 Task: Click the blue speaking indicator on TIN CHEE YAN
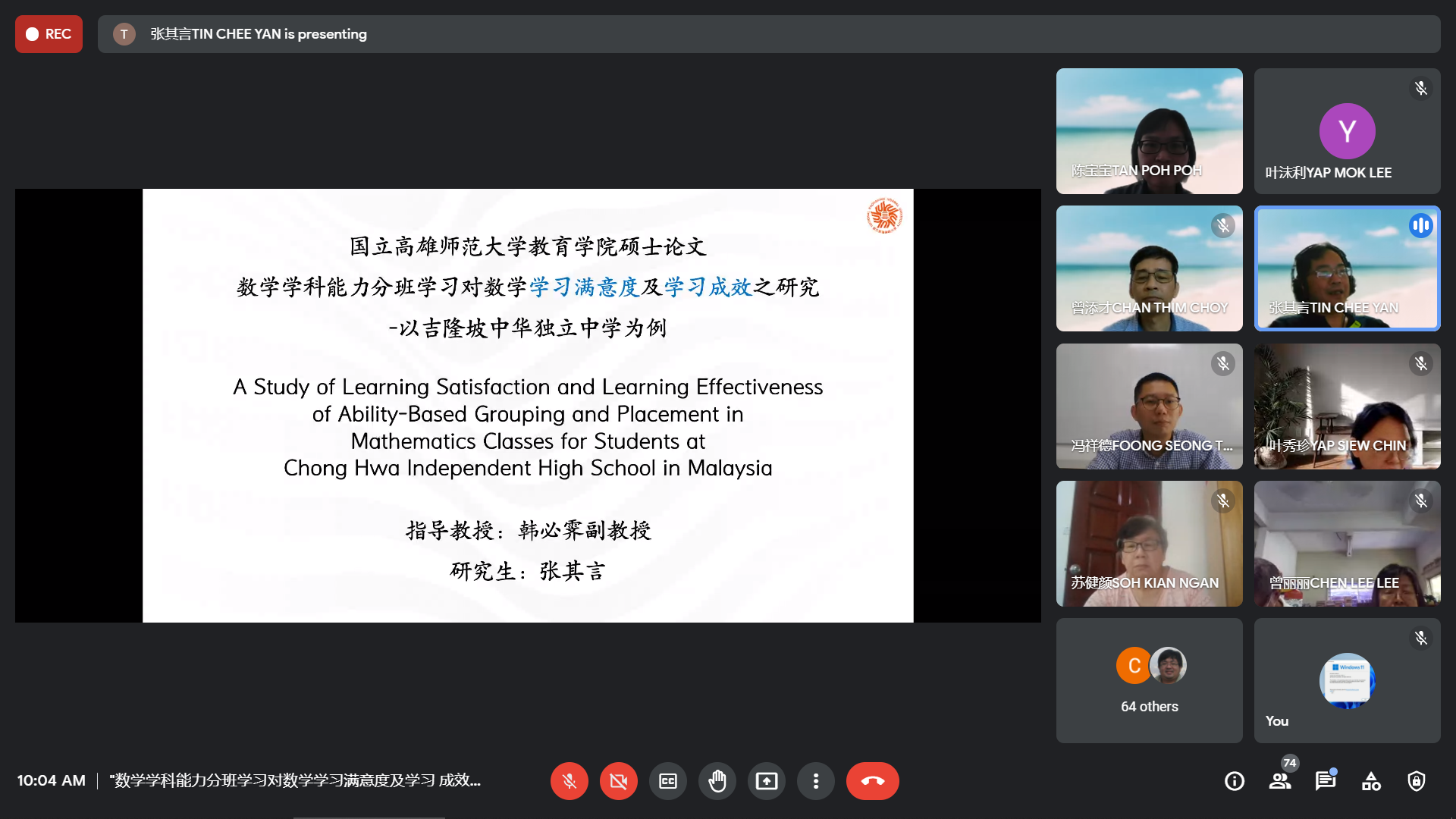point(1420,225)
